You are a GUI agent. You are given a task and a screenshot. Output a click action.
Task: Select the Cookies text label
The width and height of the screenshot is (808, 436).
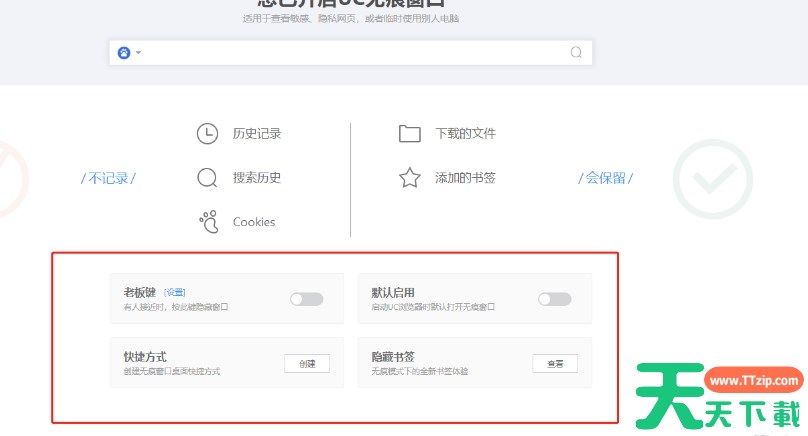tap(254, 222)
